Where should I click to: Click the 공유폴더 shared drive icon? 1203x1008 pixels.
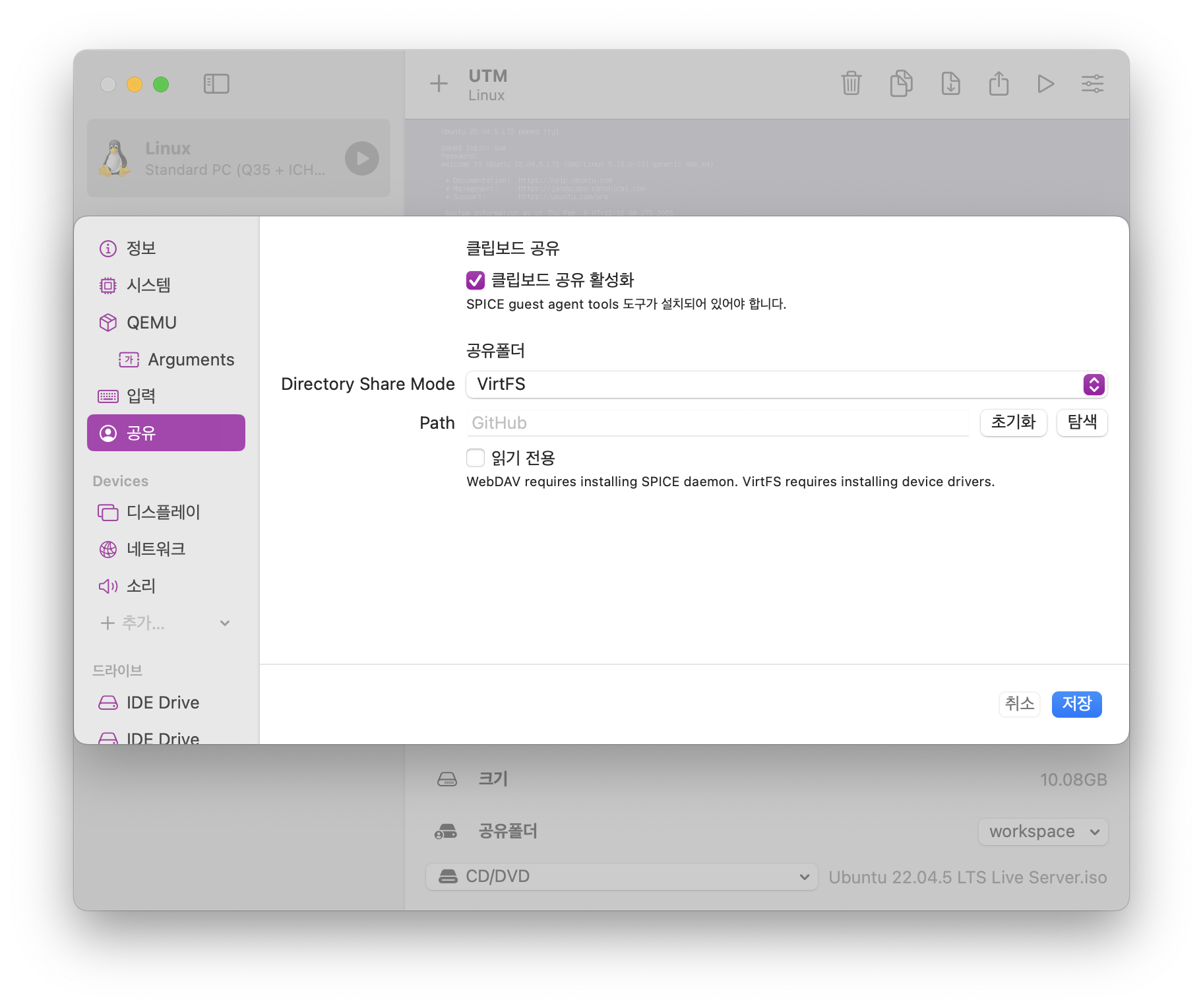click(447, 831)
